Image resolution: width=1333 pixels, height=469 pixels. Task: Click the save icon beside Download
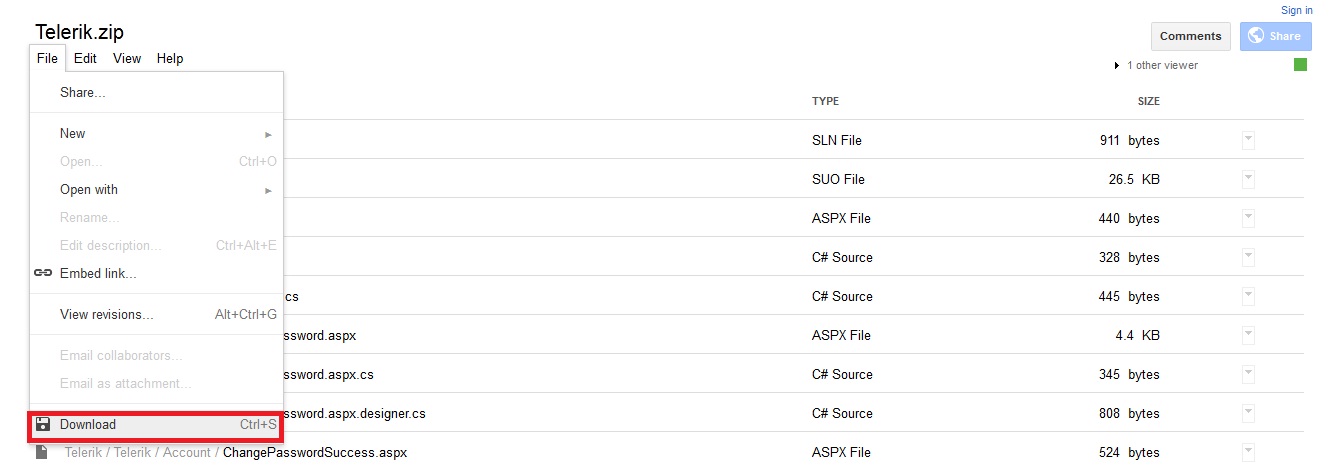43,425
